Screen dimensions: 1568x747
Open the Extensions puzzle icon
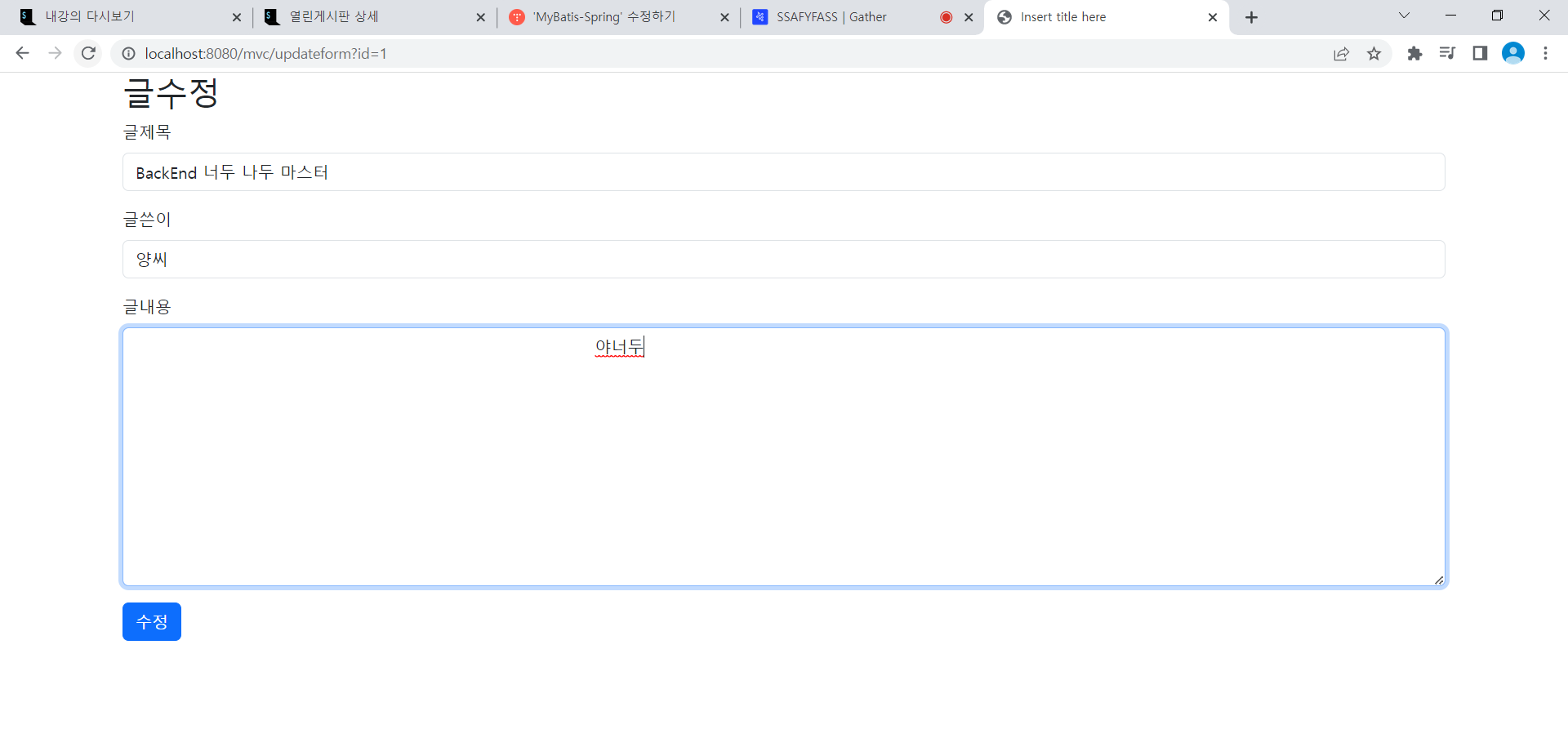[1414, 53]
